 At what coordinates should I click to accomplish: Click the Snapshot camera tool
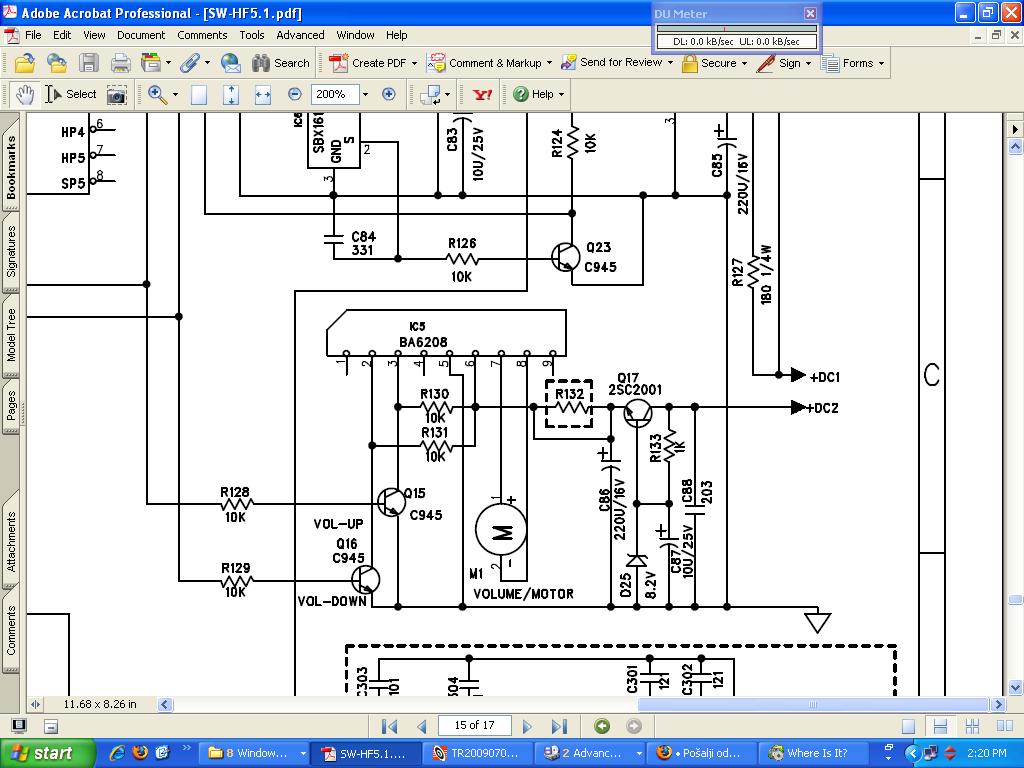tap(117, 94)
